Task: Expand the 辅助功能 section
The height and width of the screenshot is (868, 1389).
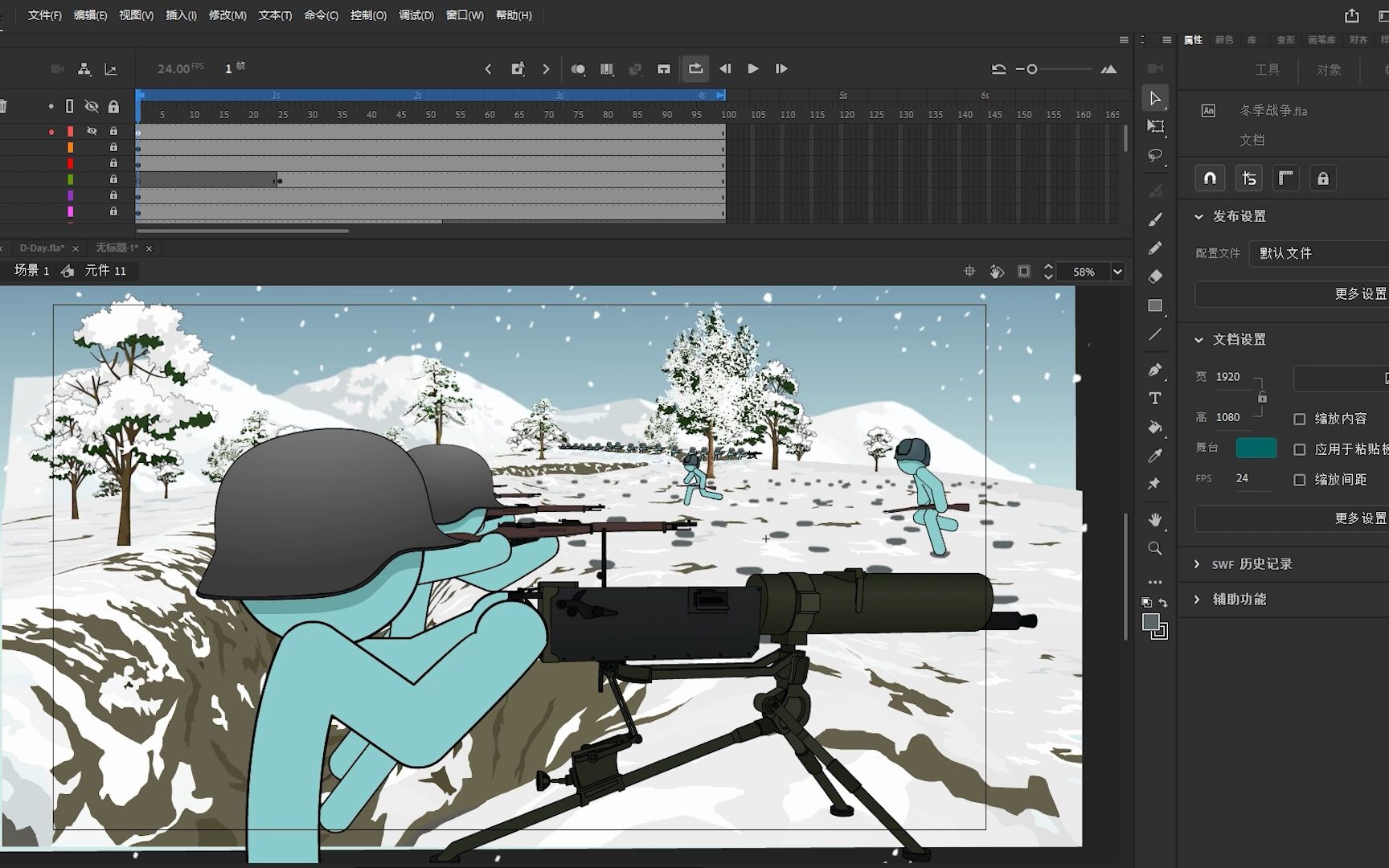Action: [1197, 600]
